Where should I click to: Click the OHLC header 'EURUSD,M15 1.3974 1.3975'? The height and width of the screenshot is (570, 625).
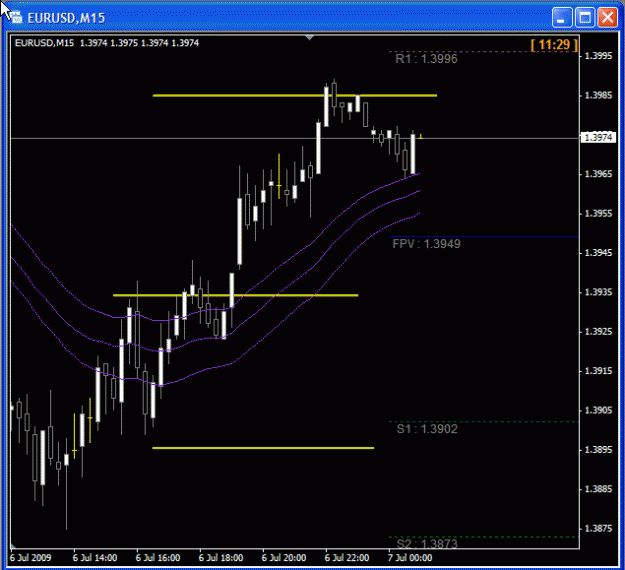107,43
